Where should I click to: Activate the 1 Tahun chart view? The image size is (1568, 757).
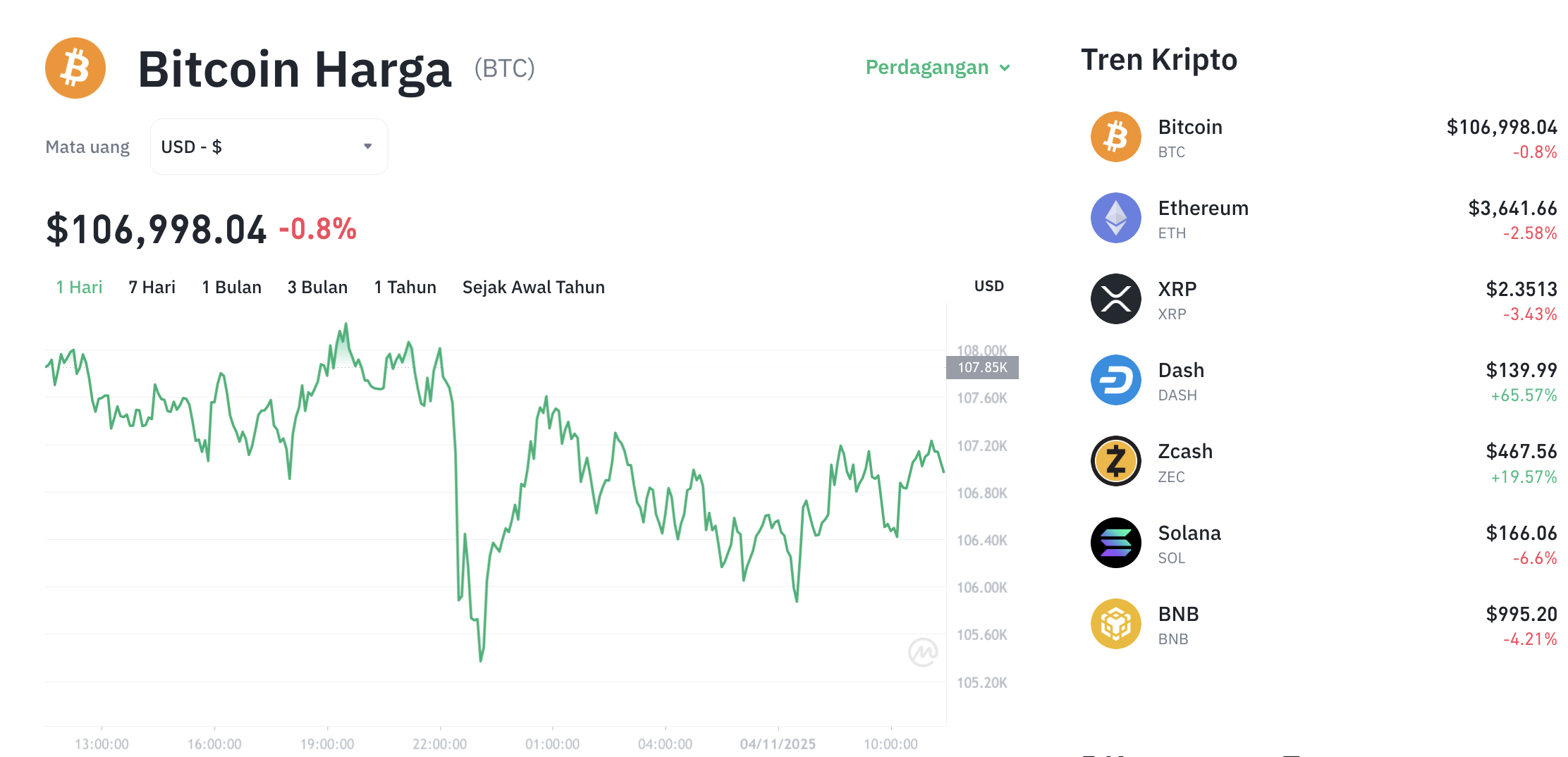(405, 287)
